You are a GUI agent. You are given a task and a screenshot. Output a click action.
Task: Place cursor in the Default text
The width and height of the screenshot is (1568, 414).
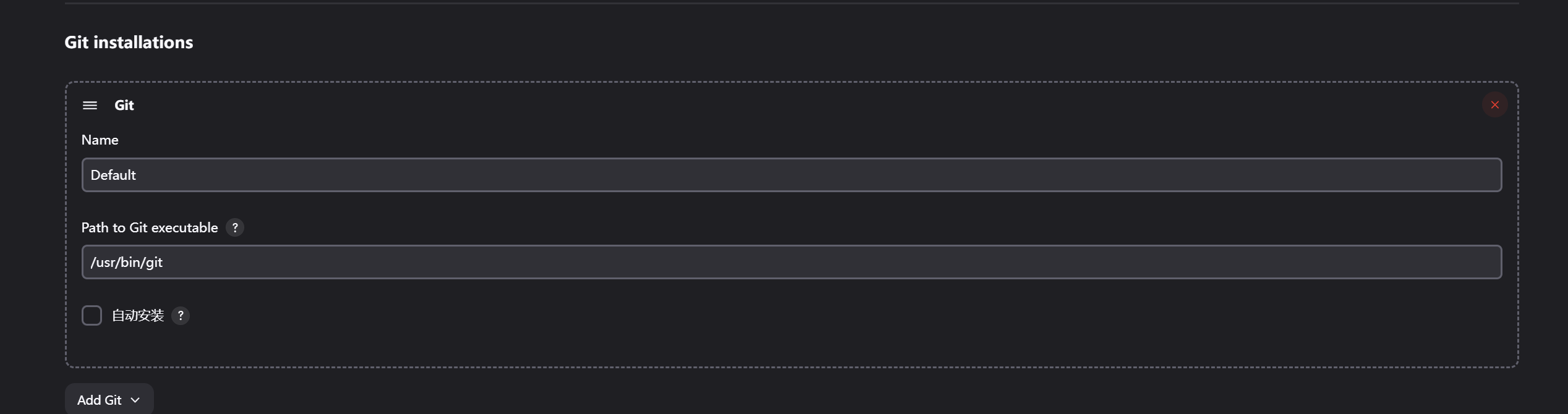click(x=113, y=175)
